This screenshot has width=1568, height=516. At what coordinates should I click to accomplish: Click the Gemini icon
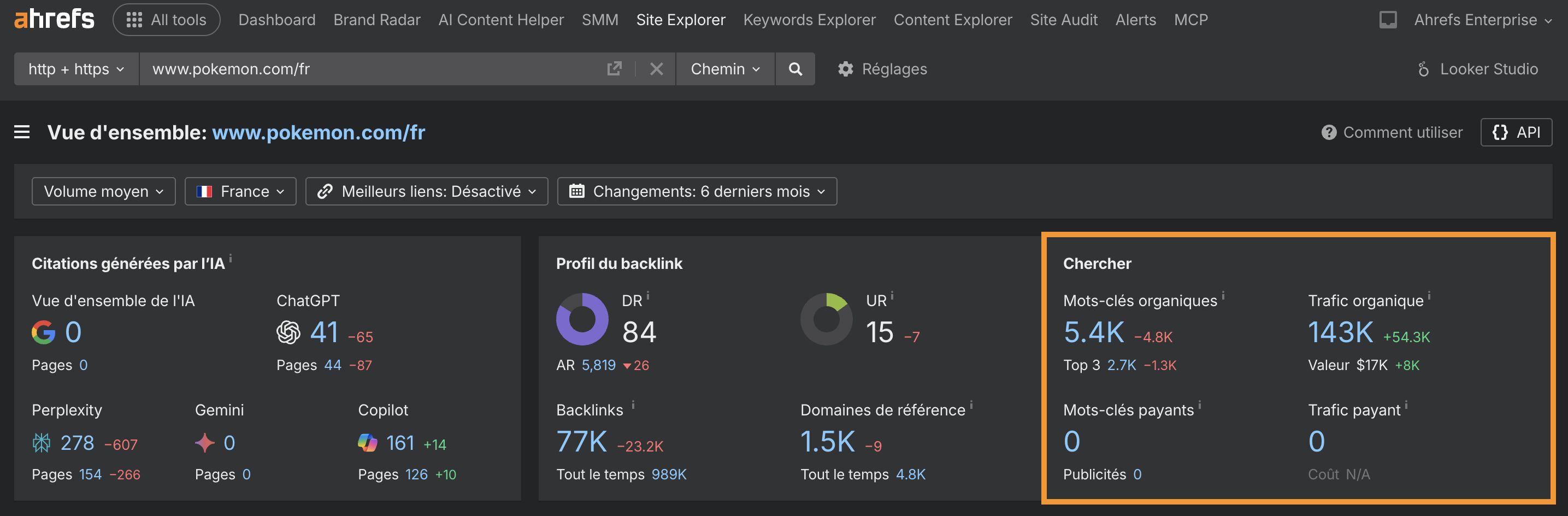(205, 443)
